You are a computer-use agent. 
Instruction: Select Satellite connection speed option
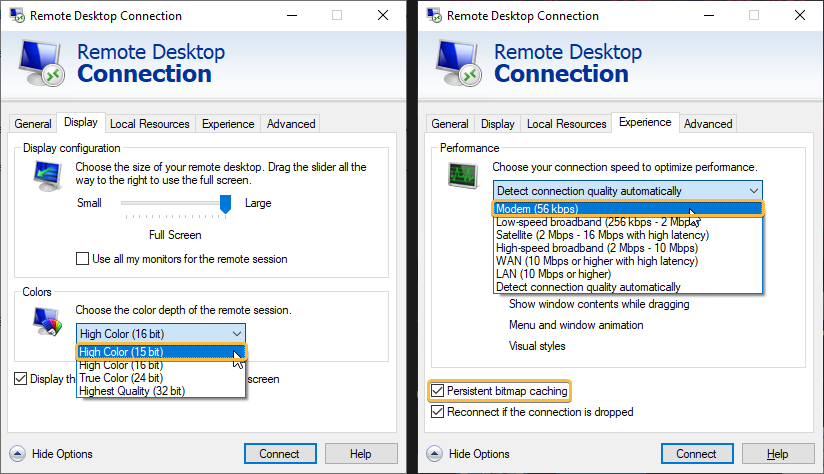pos(628,235)
